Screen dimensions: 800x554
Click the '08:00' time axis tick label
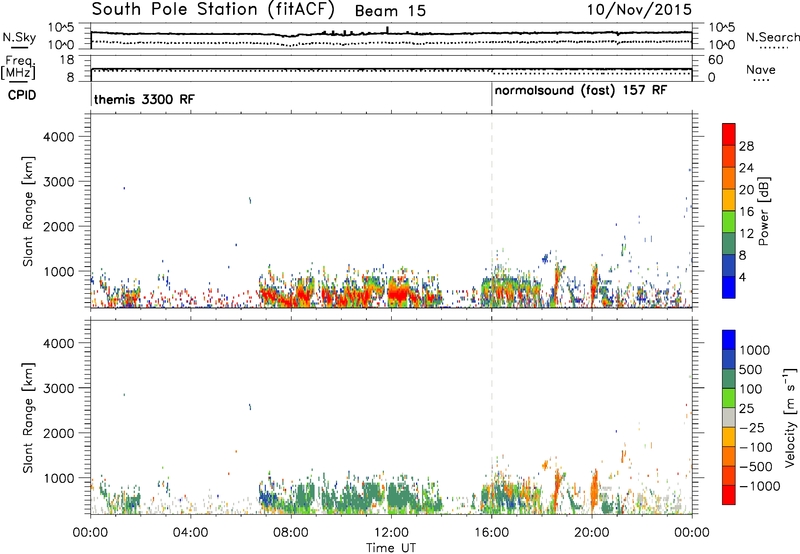pyautogui.click(x=291, y=533)
